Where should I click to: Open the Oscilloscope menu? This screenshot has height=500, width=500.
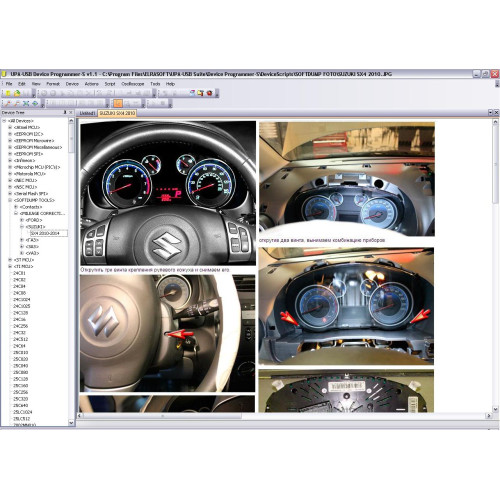[x=133, y=84]
